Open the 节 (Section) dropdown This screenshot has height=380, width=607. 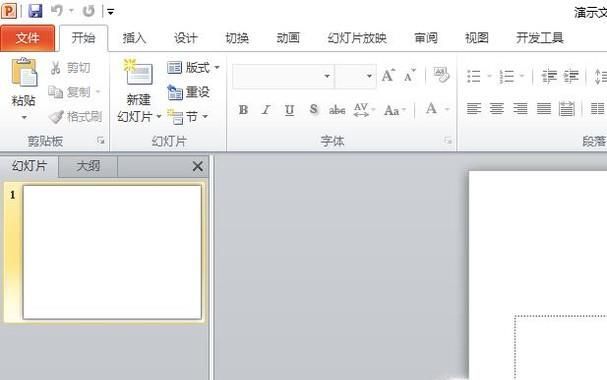(188, 116)
